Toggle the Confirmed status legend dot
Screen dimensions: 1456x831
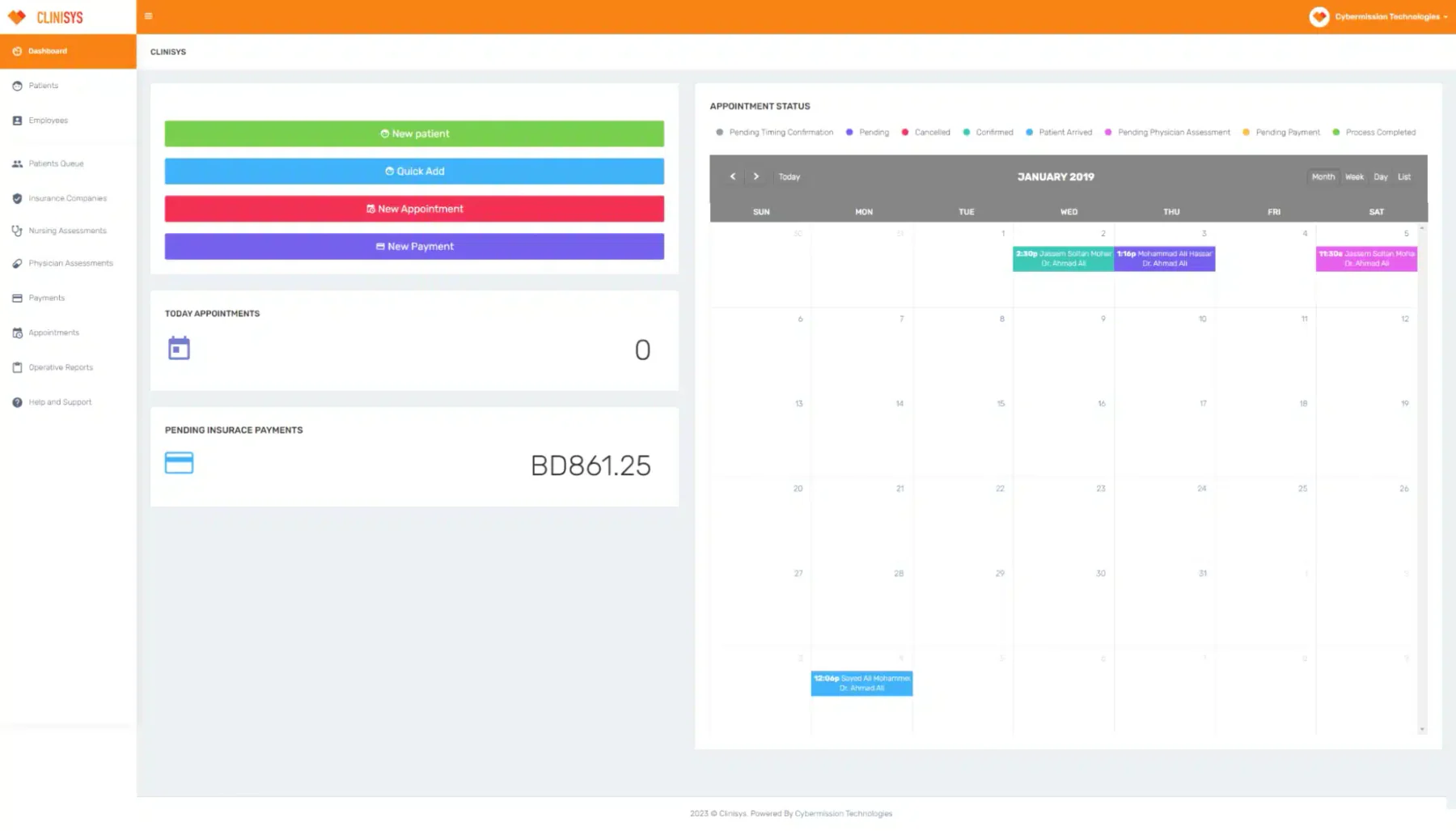pyautogui.click(x=966, y=132)
